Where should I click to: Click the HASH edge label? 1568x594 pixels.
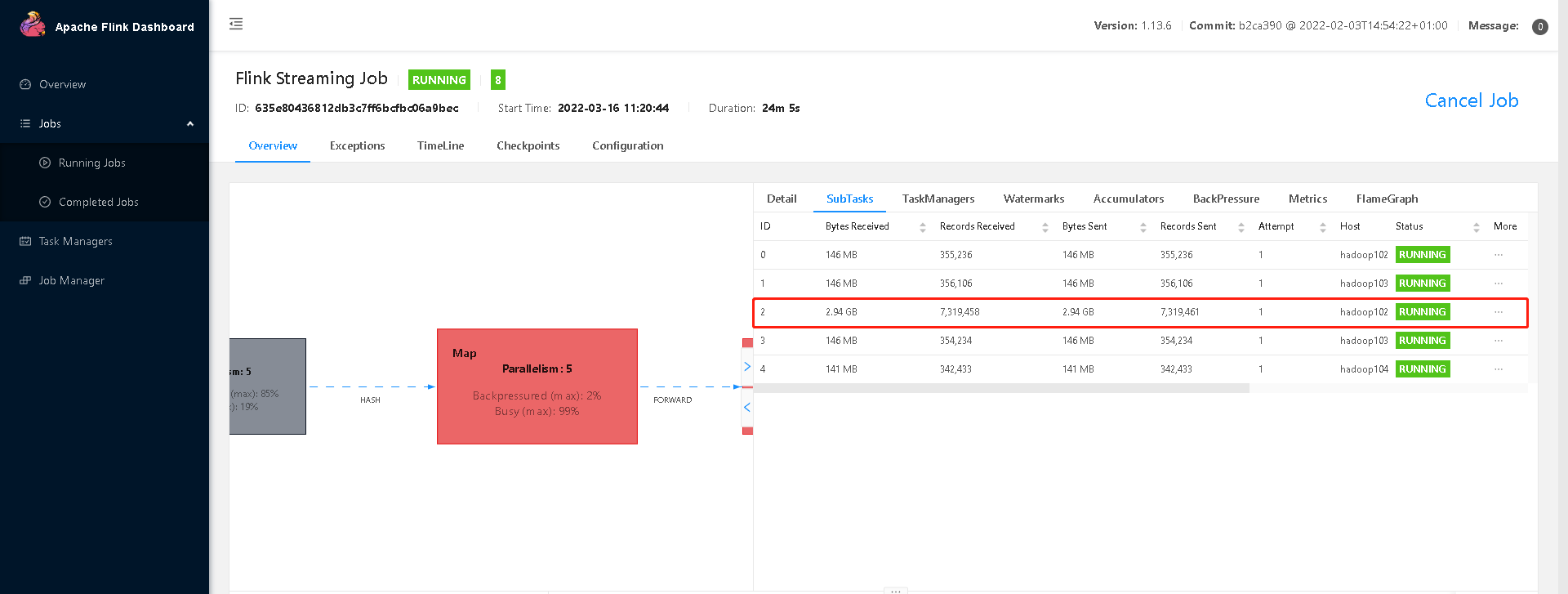(x=370, y=400)
